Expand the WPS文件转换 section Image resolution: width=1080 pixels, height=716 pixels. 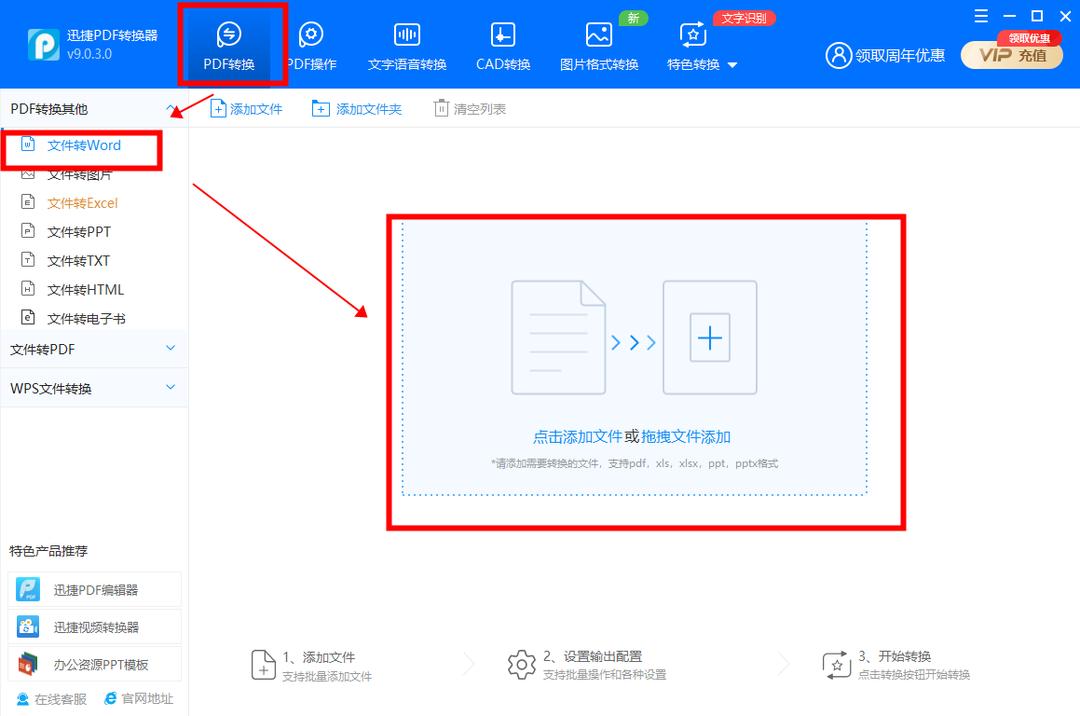pyautogui.click(x=95, y=387)
